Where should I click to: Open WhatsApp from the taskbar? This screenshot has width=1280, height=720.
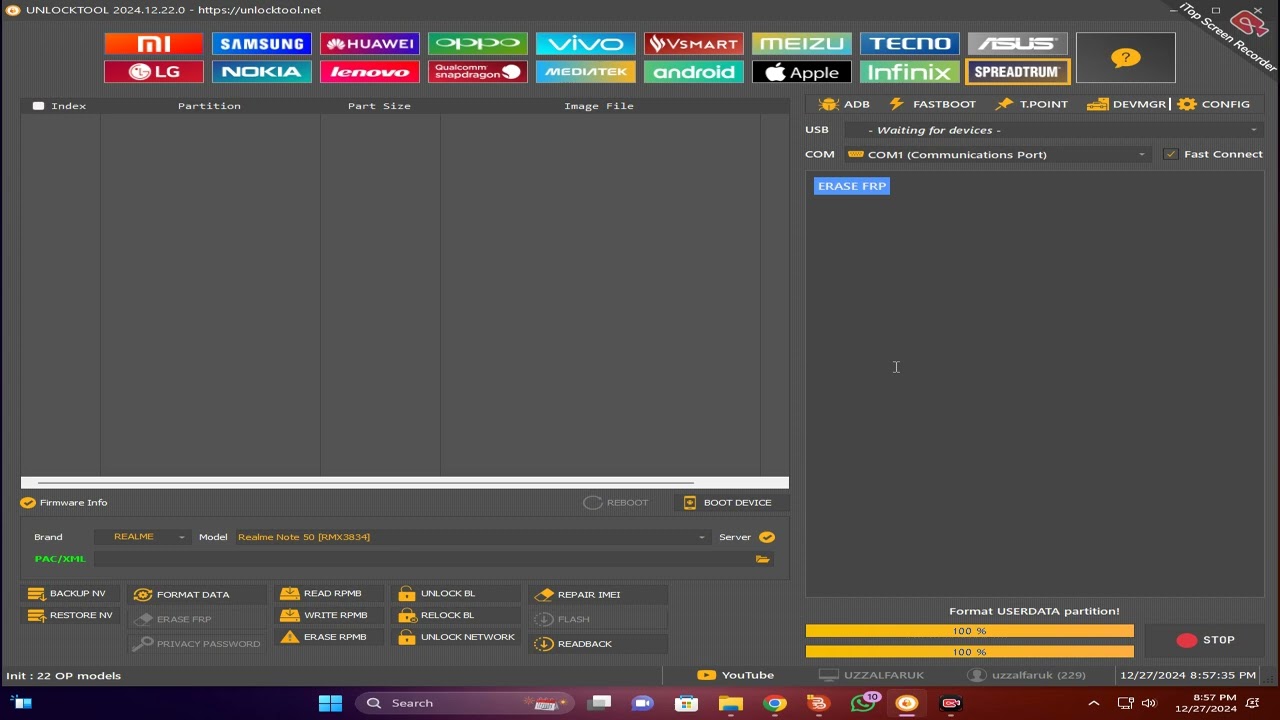click(863, 703)
